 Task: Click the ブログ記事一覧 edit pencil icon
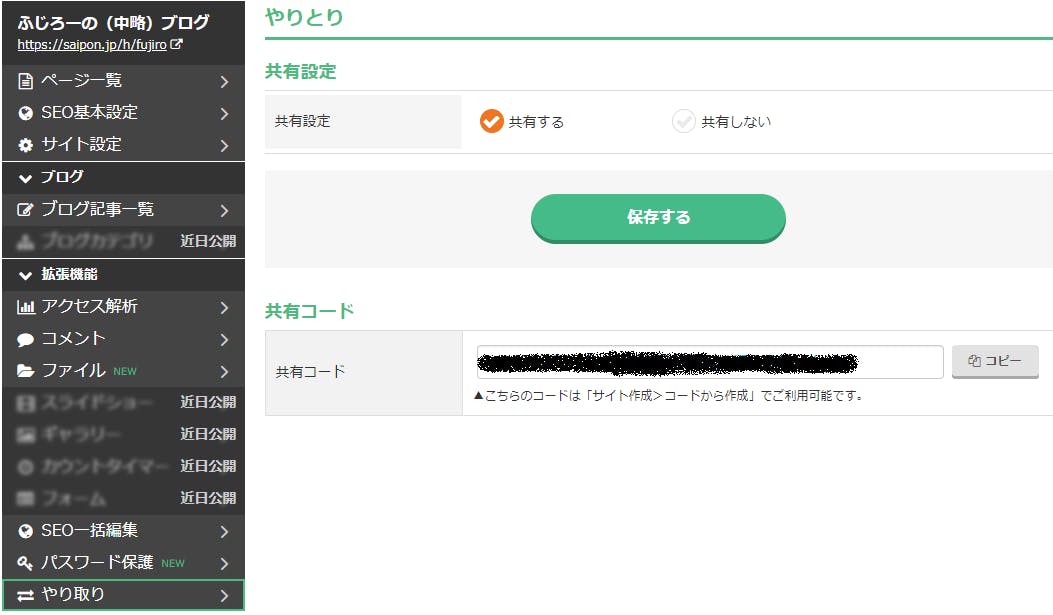(x=26, y=210)
